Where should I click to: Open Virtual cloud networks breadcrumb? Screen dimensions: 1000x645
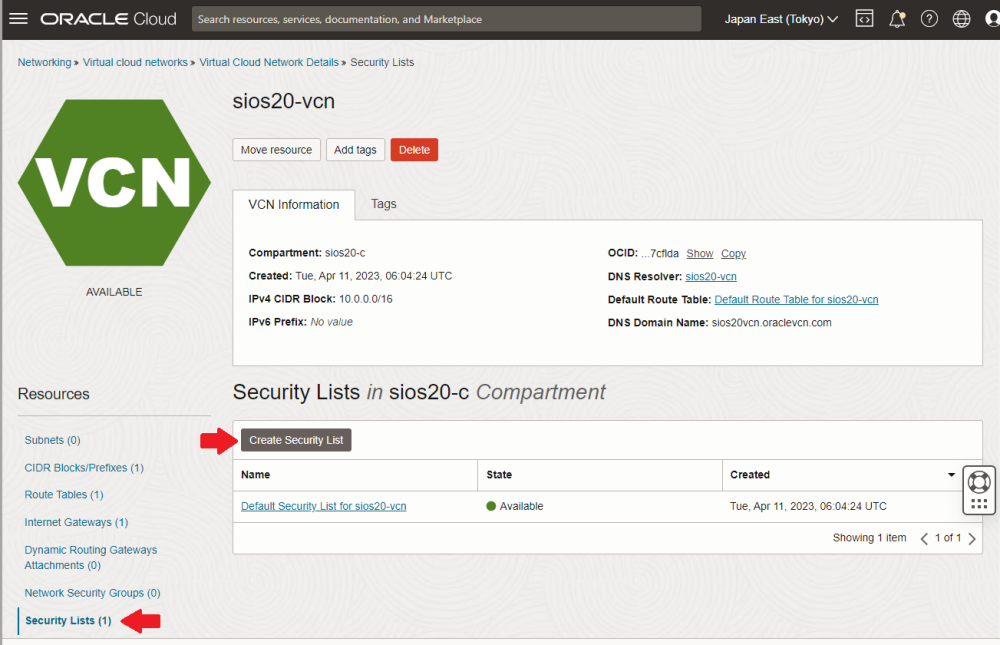click(x=135, y=62)
